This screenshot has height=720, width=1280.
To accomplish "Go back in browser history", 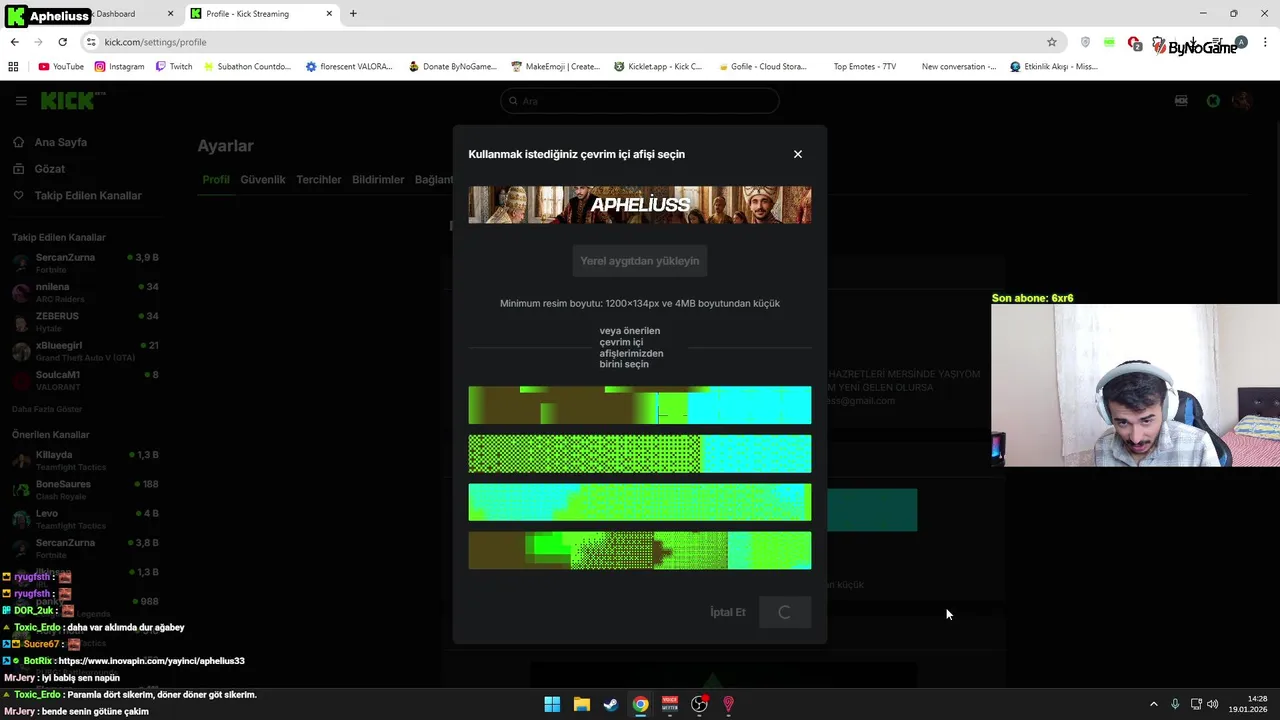I will click(14, 42).
